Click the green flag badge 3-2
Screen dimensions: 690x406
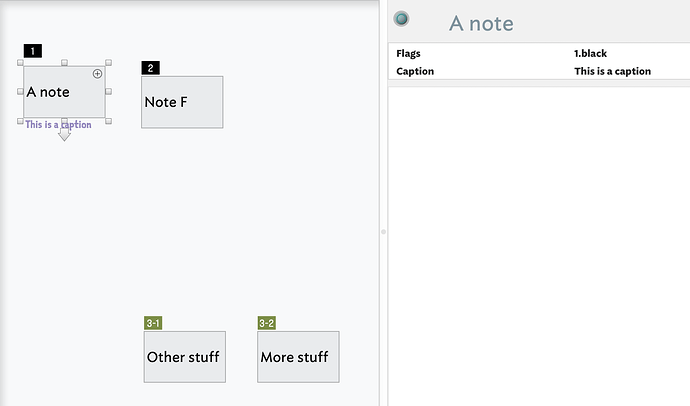267,323
